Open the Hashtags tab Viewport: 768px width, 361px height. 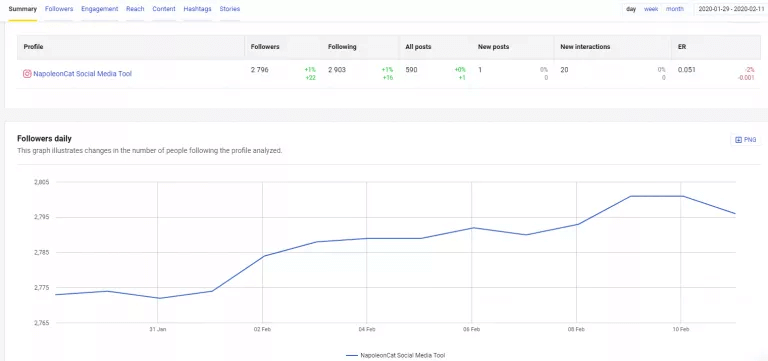point(197,9)
